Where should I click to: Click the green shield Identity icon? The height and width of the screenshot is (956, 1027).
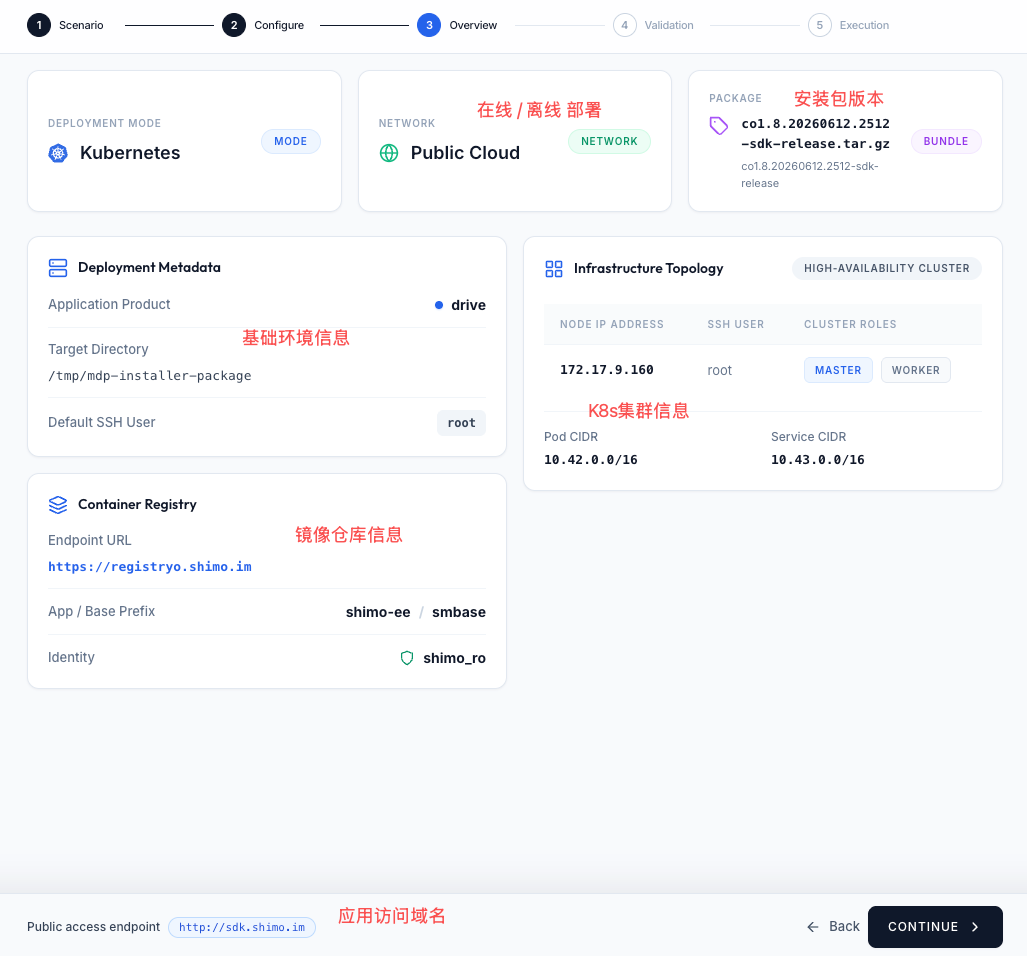pos(407,658)
